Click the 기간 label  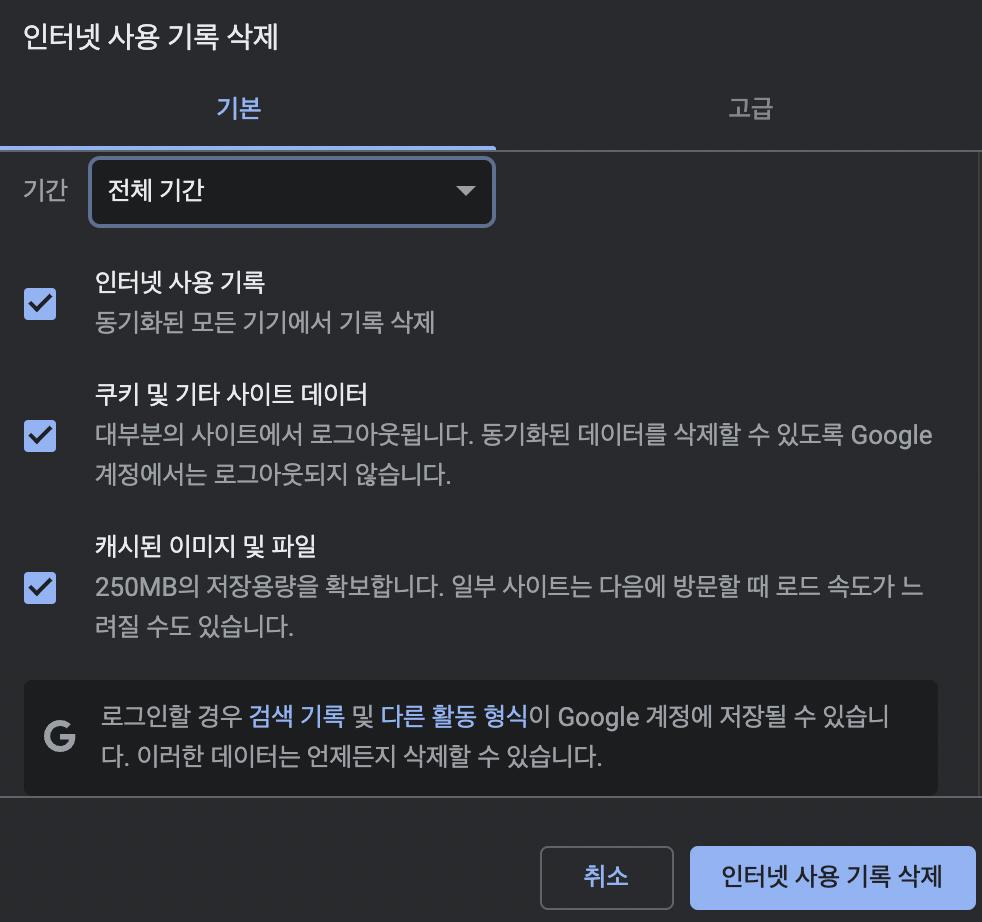point(45,190)
